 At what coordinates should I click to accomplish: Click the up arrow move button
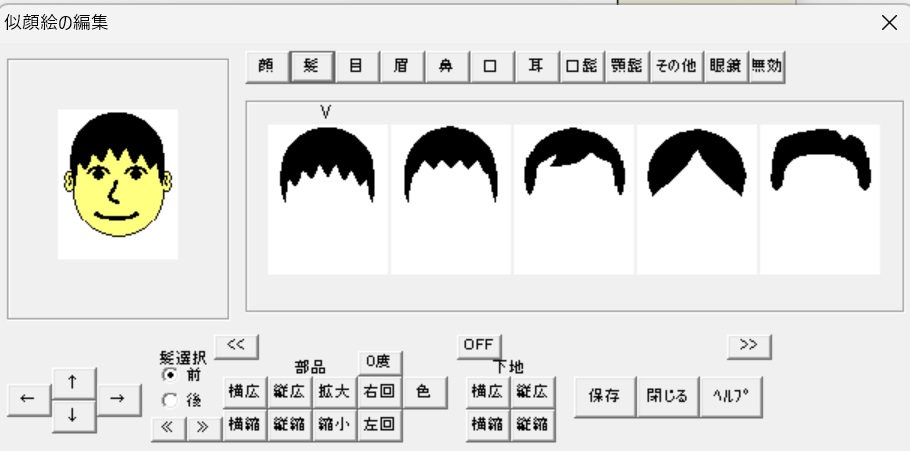coord(73,381)
